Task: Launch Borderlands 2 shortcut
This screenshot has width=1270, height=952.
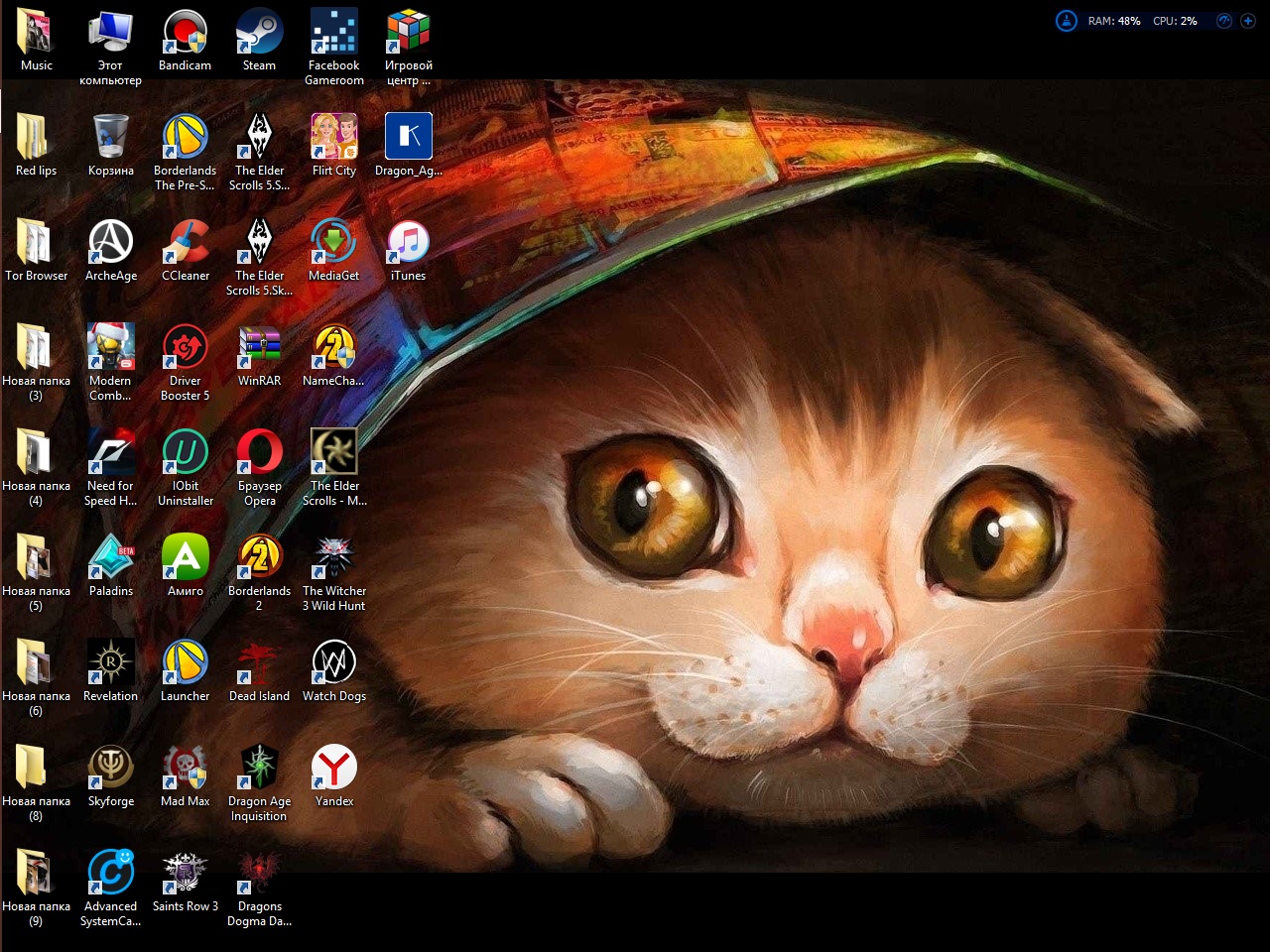Action: 259,573
